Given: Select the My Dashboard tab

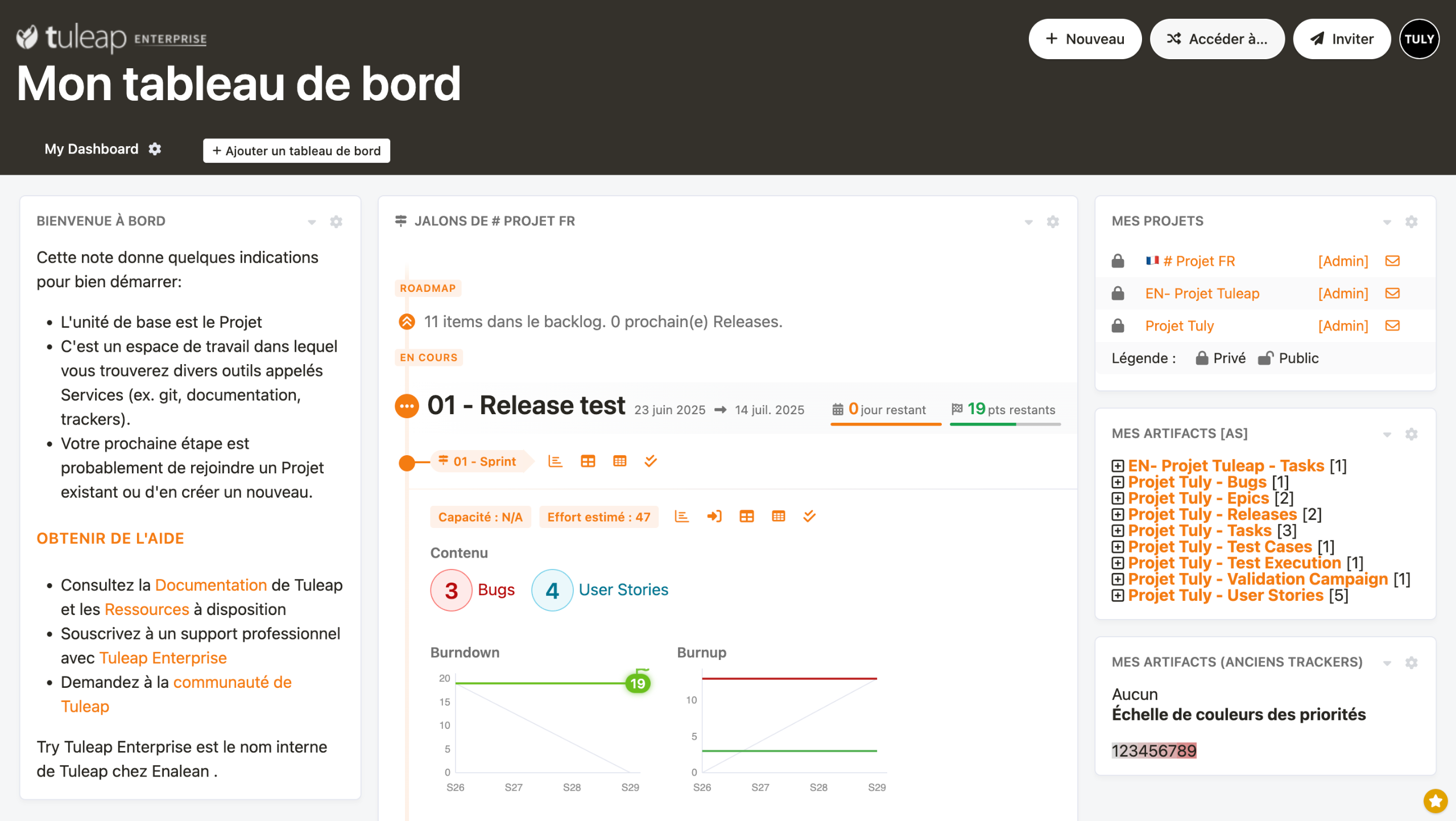Looking at the screenshot, I should [91, 149].
